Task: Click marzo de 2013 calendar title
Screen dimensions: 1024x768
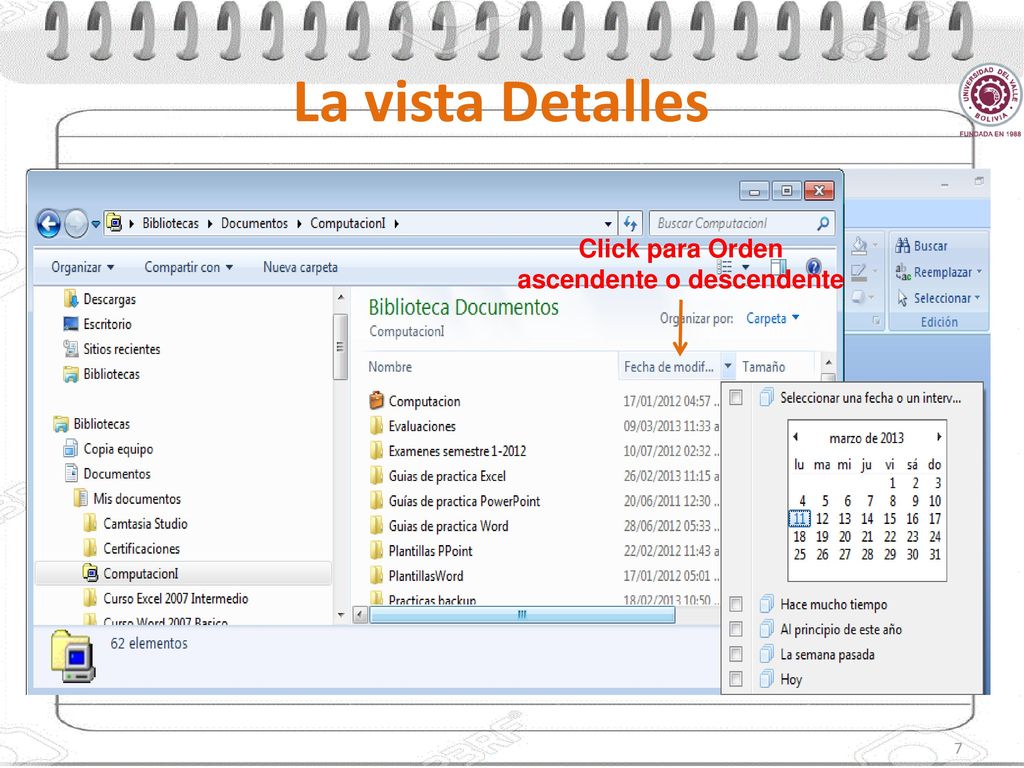Action: pos(867,438)
